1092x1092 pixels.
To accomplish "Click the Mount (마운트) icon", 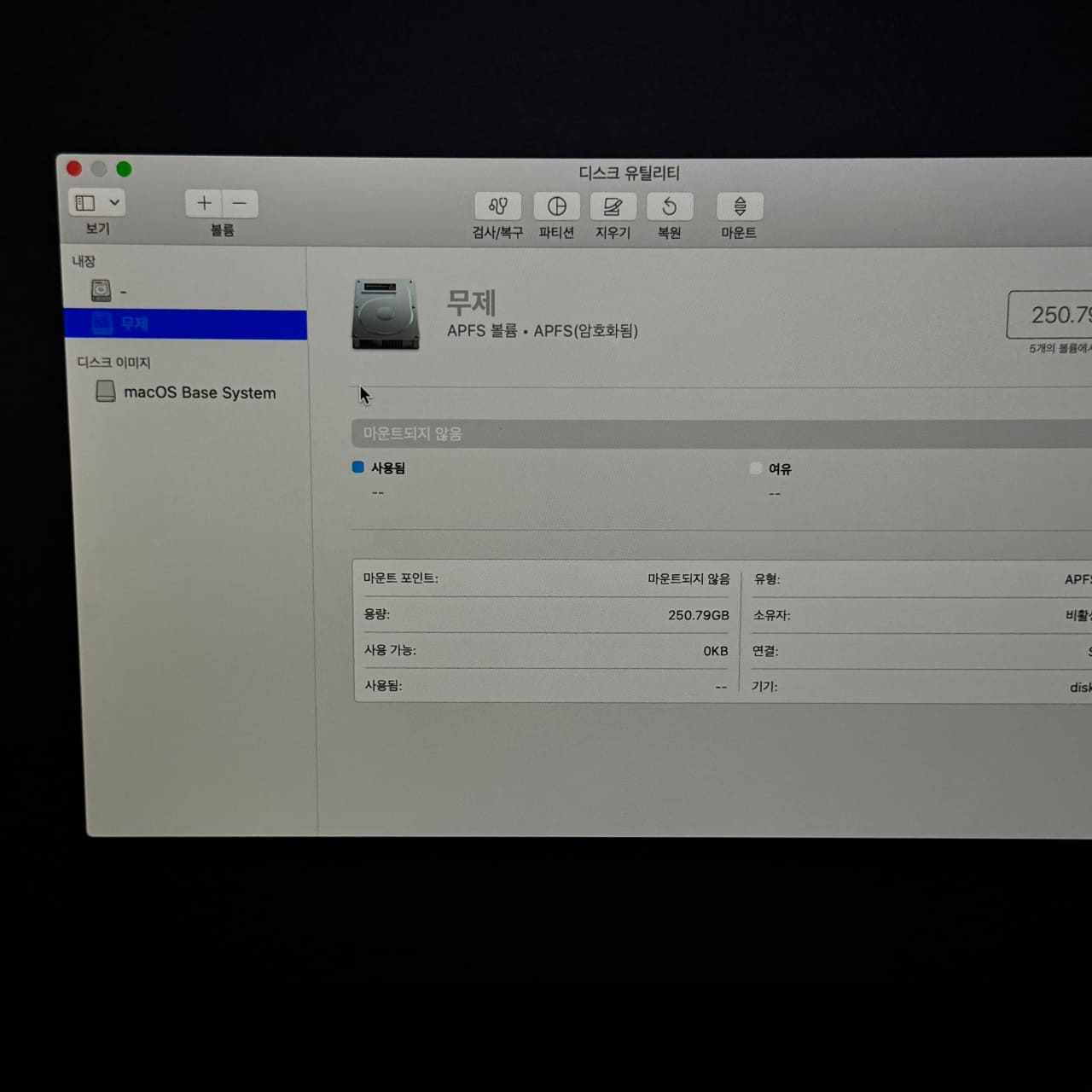I will (x=740, y=206).
